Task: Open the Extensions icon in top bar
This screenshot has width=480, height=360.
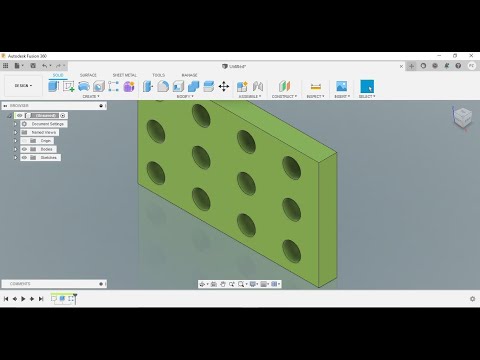Action: point(423,66)
